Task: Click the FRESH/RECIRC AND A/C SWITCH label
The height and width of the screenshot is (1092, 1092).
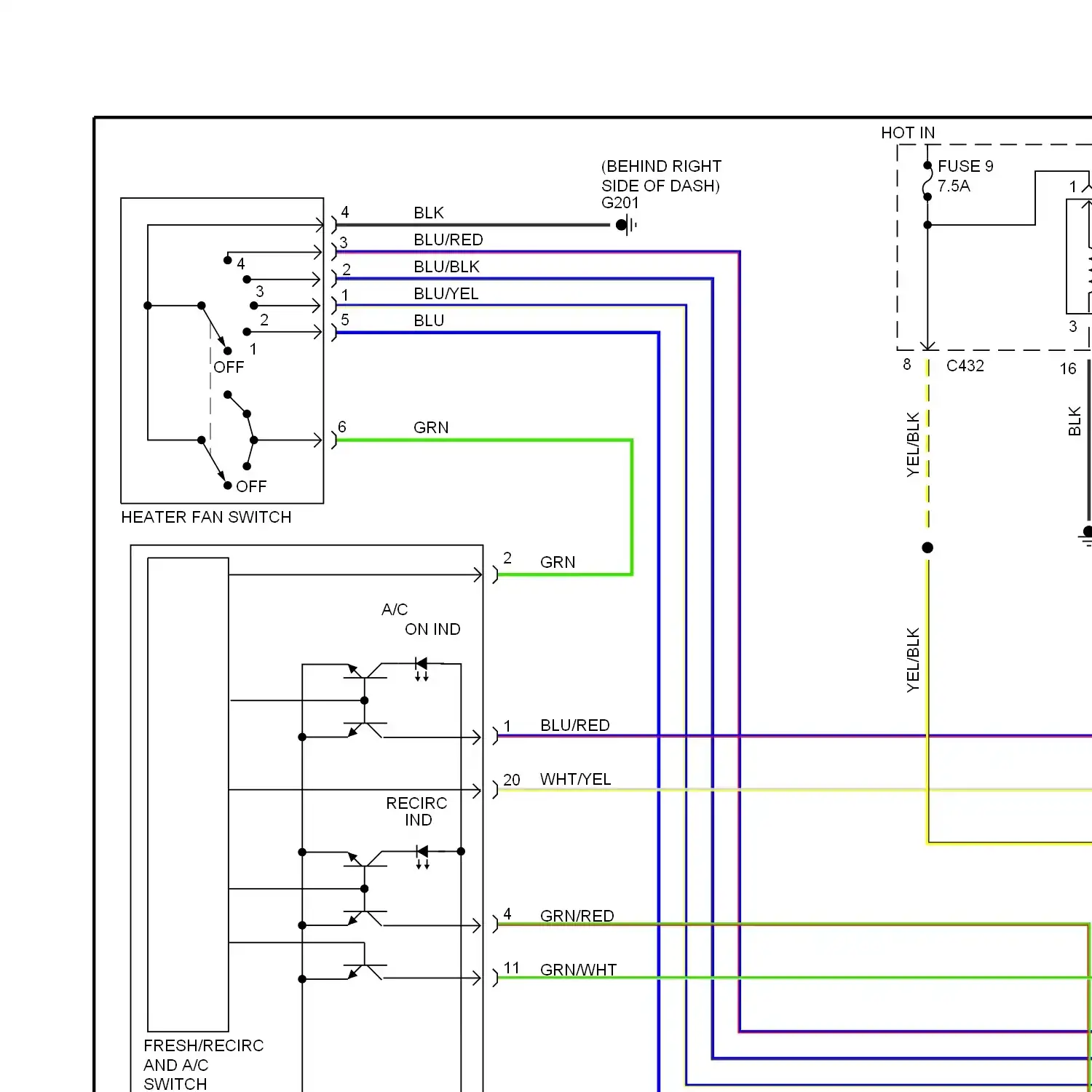Action: click(203, 1064)
